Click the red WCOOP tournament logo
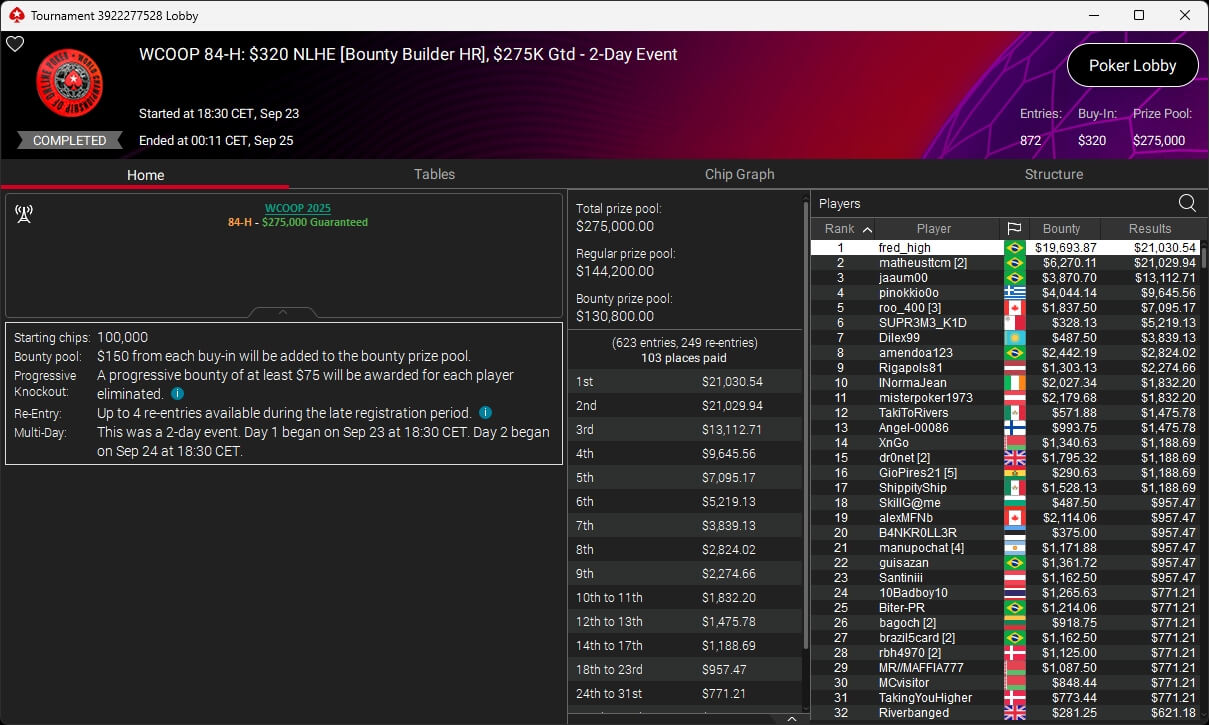 tap(71, 86)
